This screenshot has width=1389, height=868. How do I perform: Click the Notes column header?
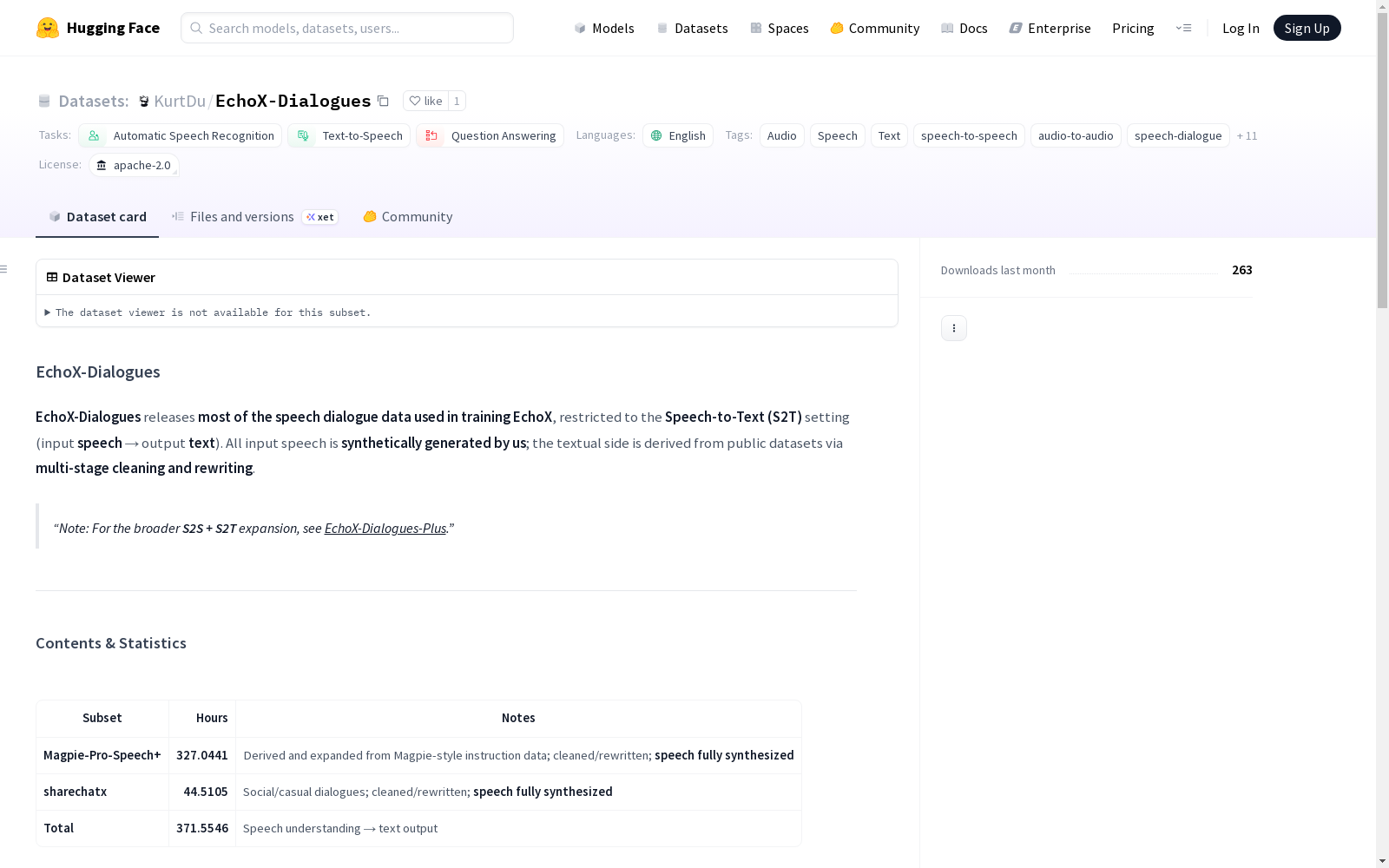(518, 718)
